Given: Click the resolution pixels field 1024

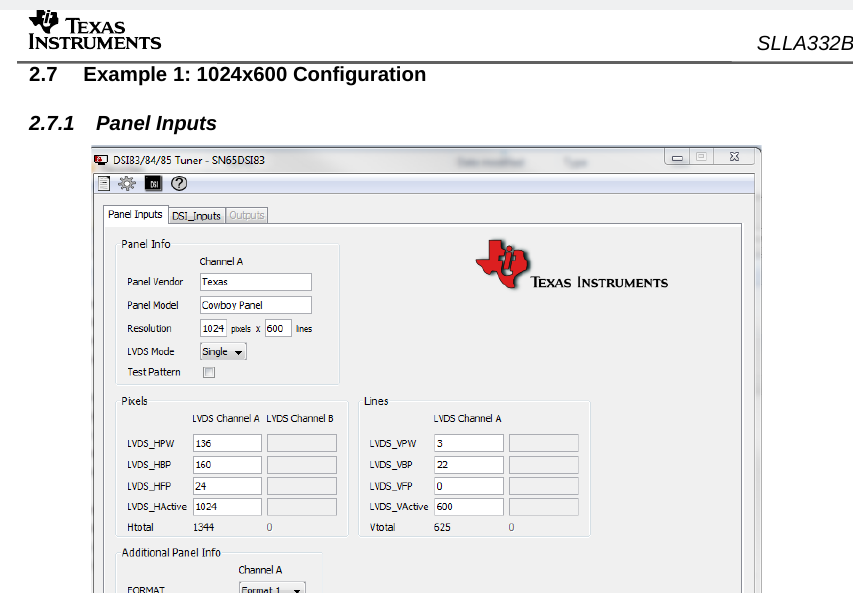Looking at the screenshot, I should [213, 329].
